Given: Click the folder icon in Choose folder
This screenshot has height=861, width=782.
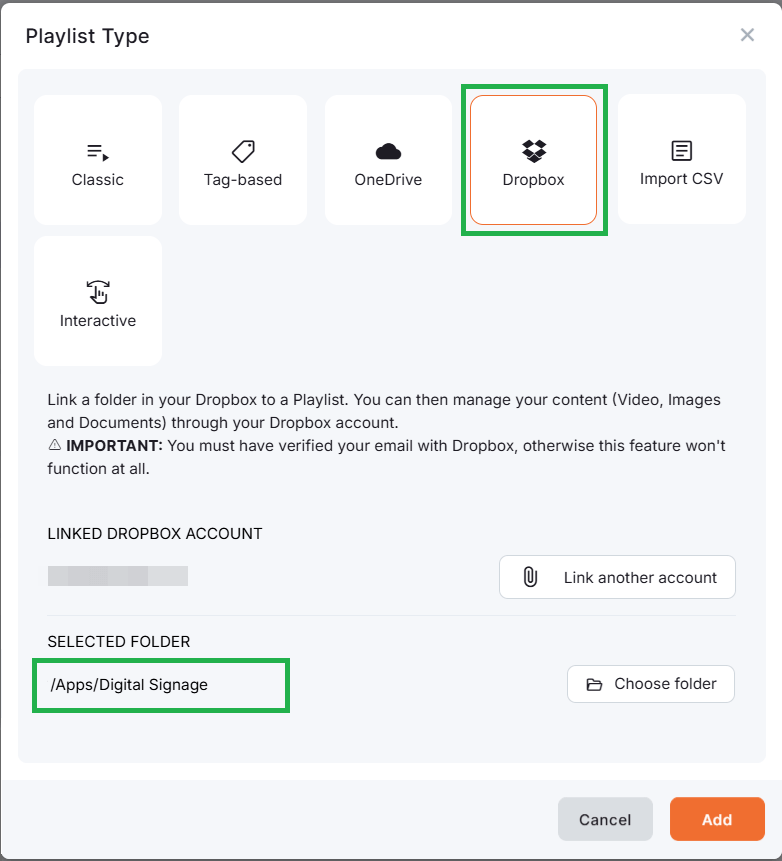Looking at the screenshot, I should click(x=594, y=684).
